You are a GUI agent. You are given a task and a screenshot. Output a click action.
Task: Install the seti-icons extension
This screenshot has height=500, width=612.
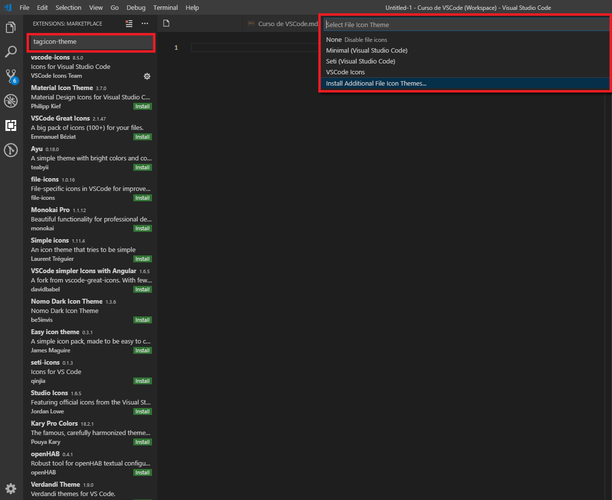tap(142, 381)
